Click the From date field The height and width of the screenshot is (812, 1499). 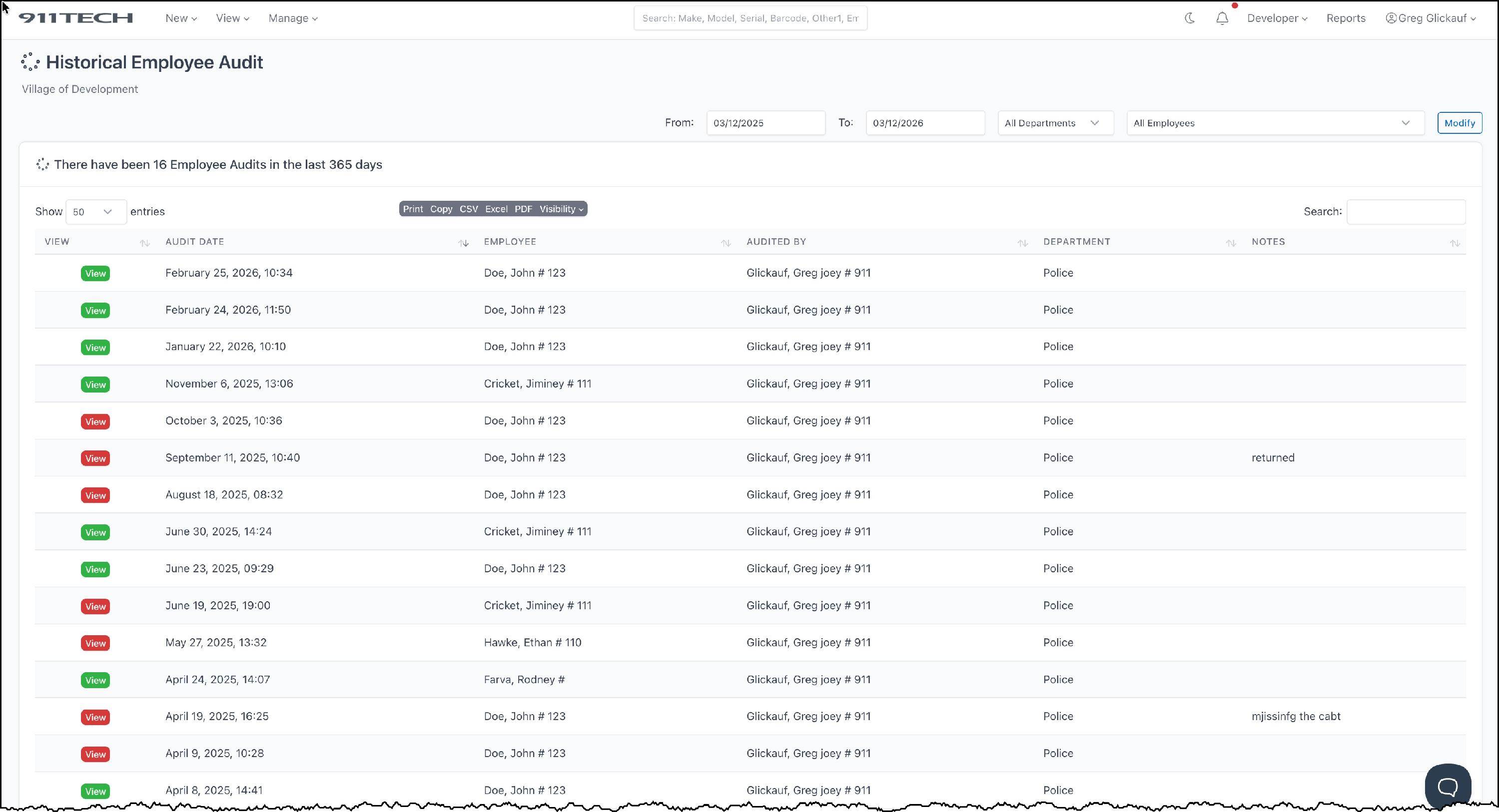pos(765,123)
